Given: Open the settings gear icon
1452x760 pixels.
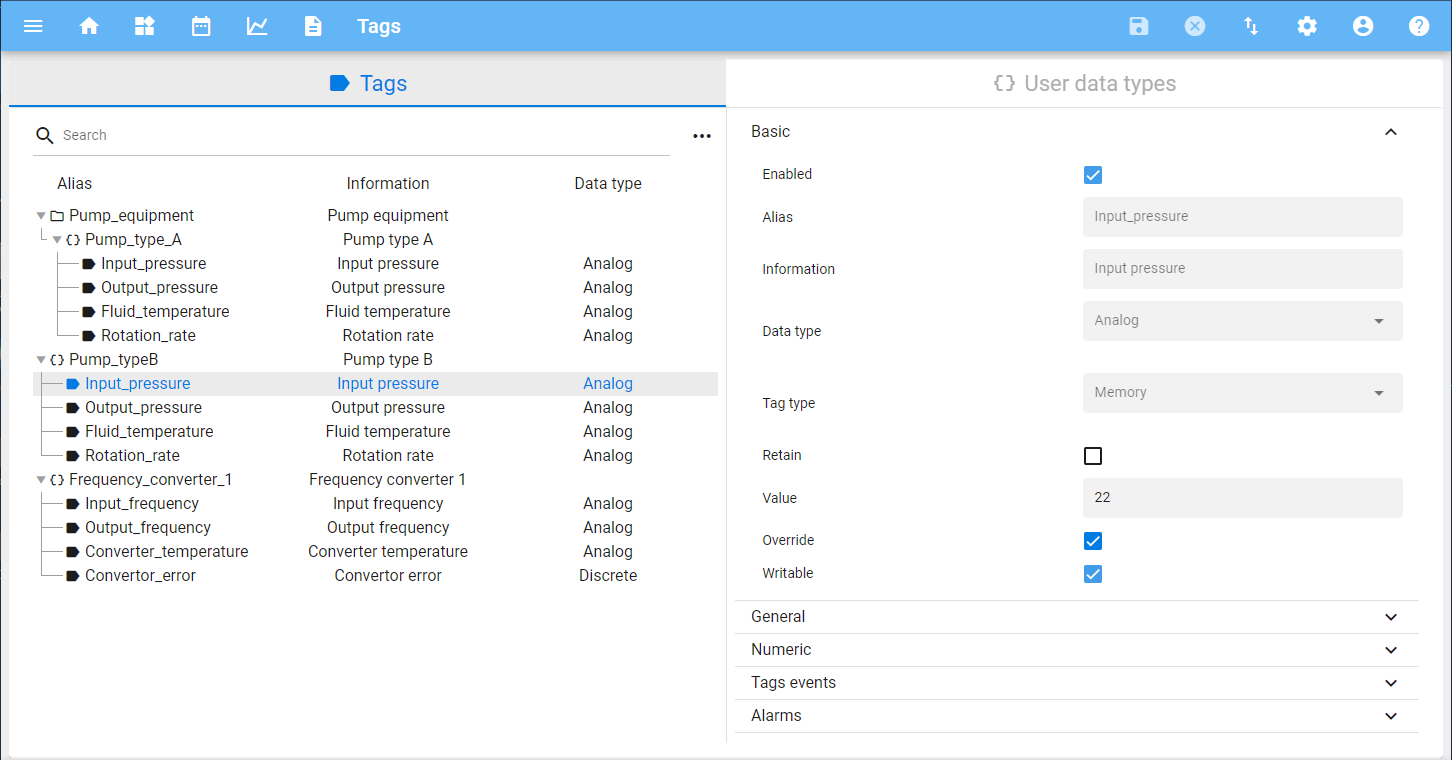Looking at the screenshot, I should (1307, 26).
